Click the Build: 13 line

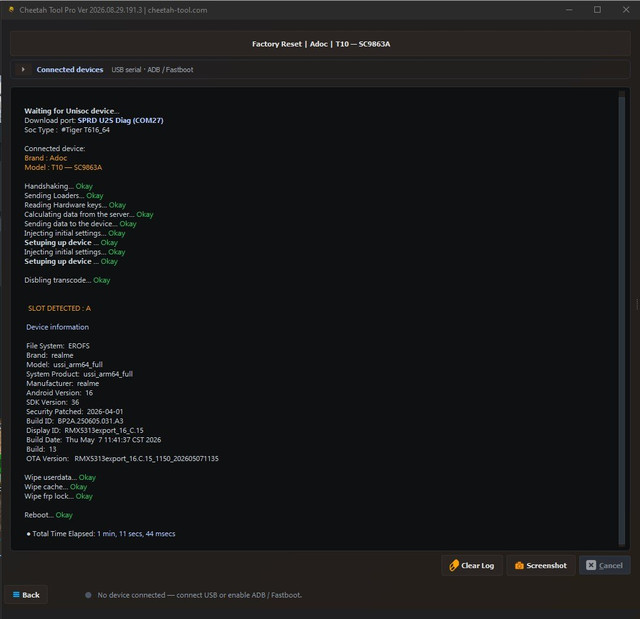41,449
